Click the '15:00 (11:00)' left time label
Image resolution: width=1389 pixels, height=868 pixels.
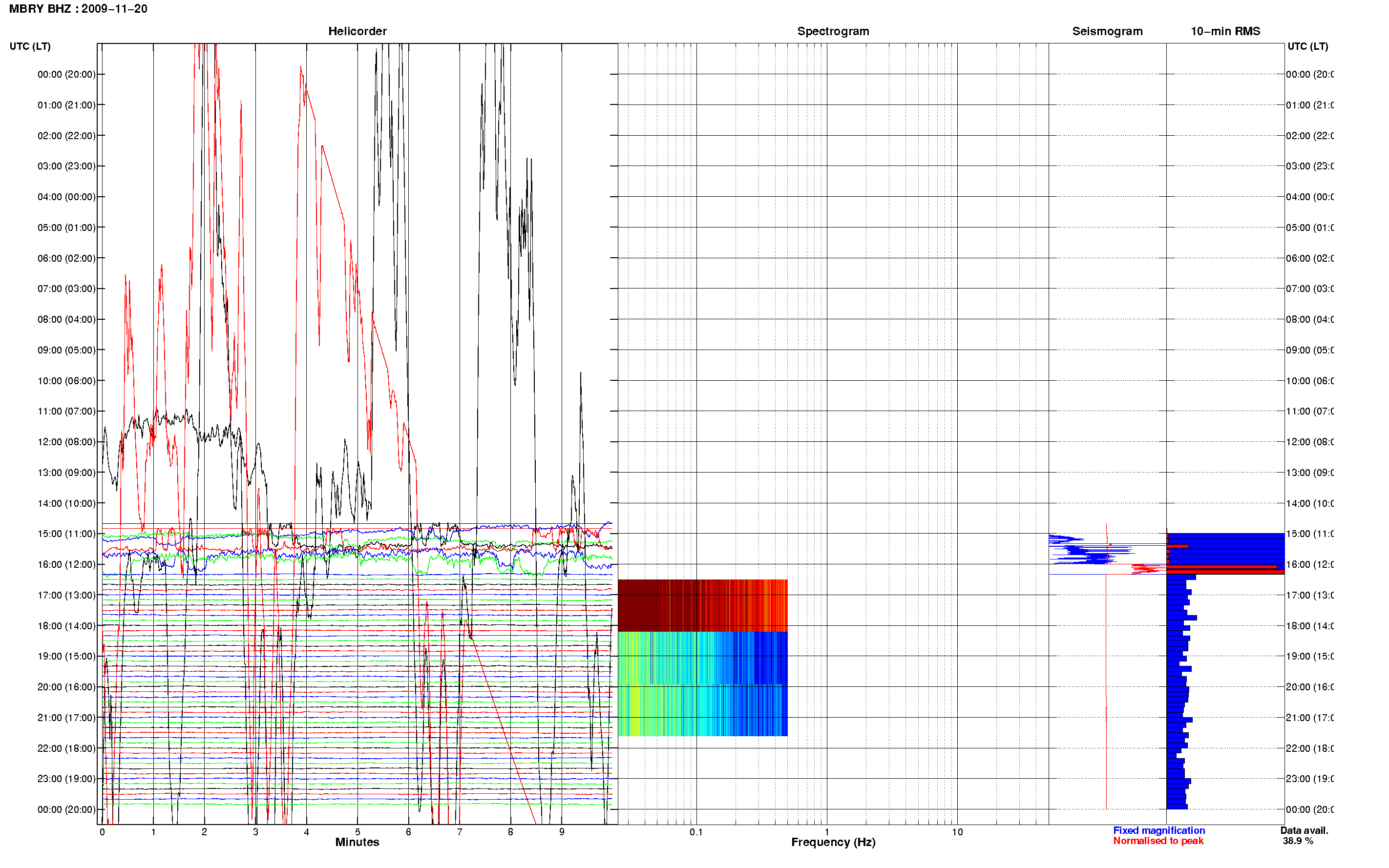66,533
